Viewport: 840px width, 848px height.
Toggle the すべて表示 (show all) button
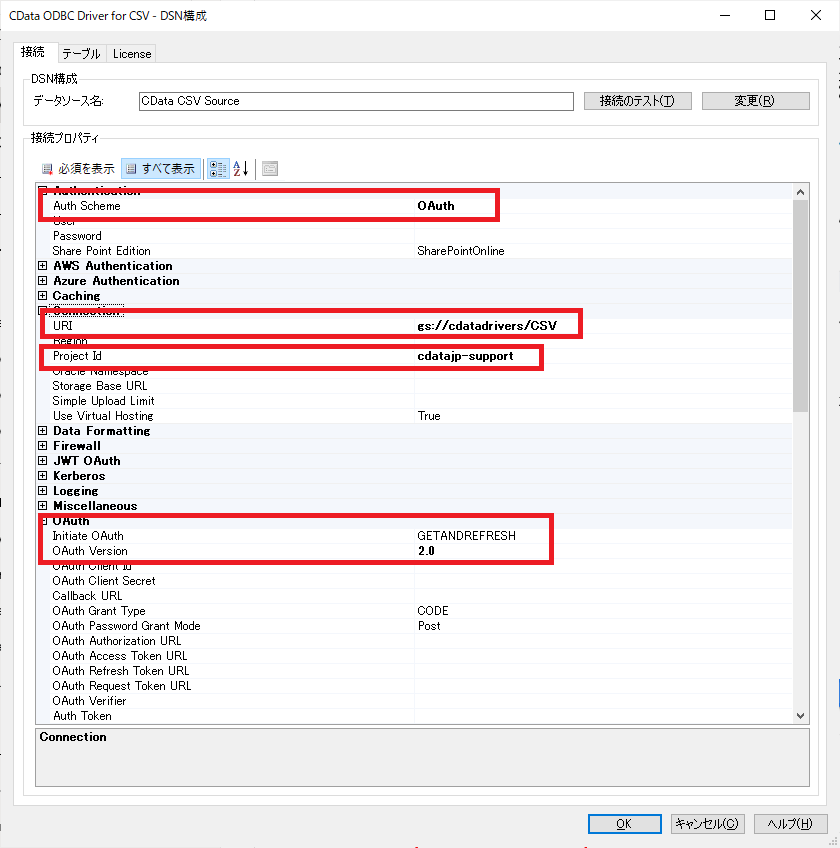pyautogui.click(x=160, y=168)
